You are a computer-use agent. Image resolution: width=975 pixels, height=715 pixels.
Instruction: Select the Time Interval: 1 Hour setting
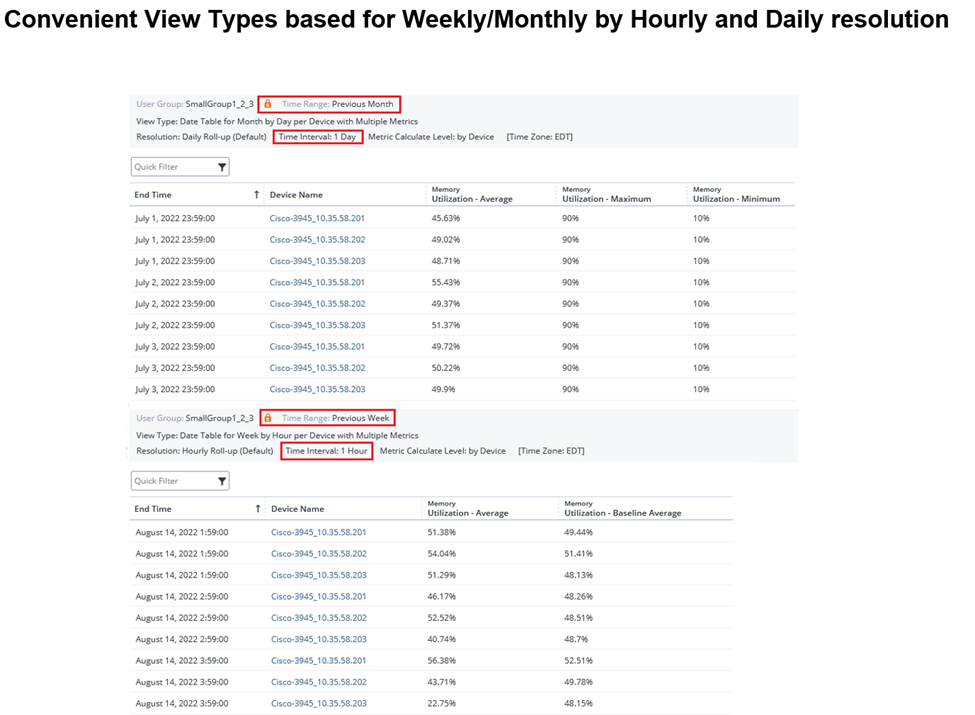click(328, 451)
